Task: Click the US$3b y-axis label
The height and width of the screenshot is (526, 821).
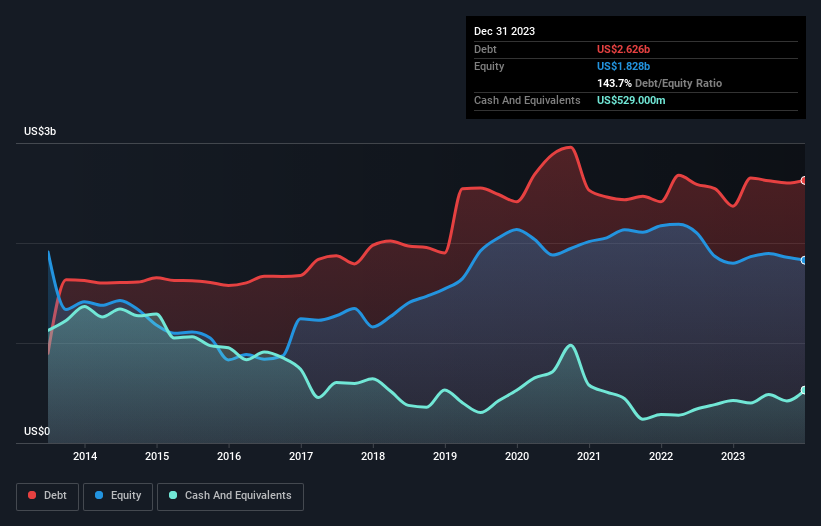Action: tap(40, 131)
